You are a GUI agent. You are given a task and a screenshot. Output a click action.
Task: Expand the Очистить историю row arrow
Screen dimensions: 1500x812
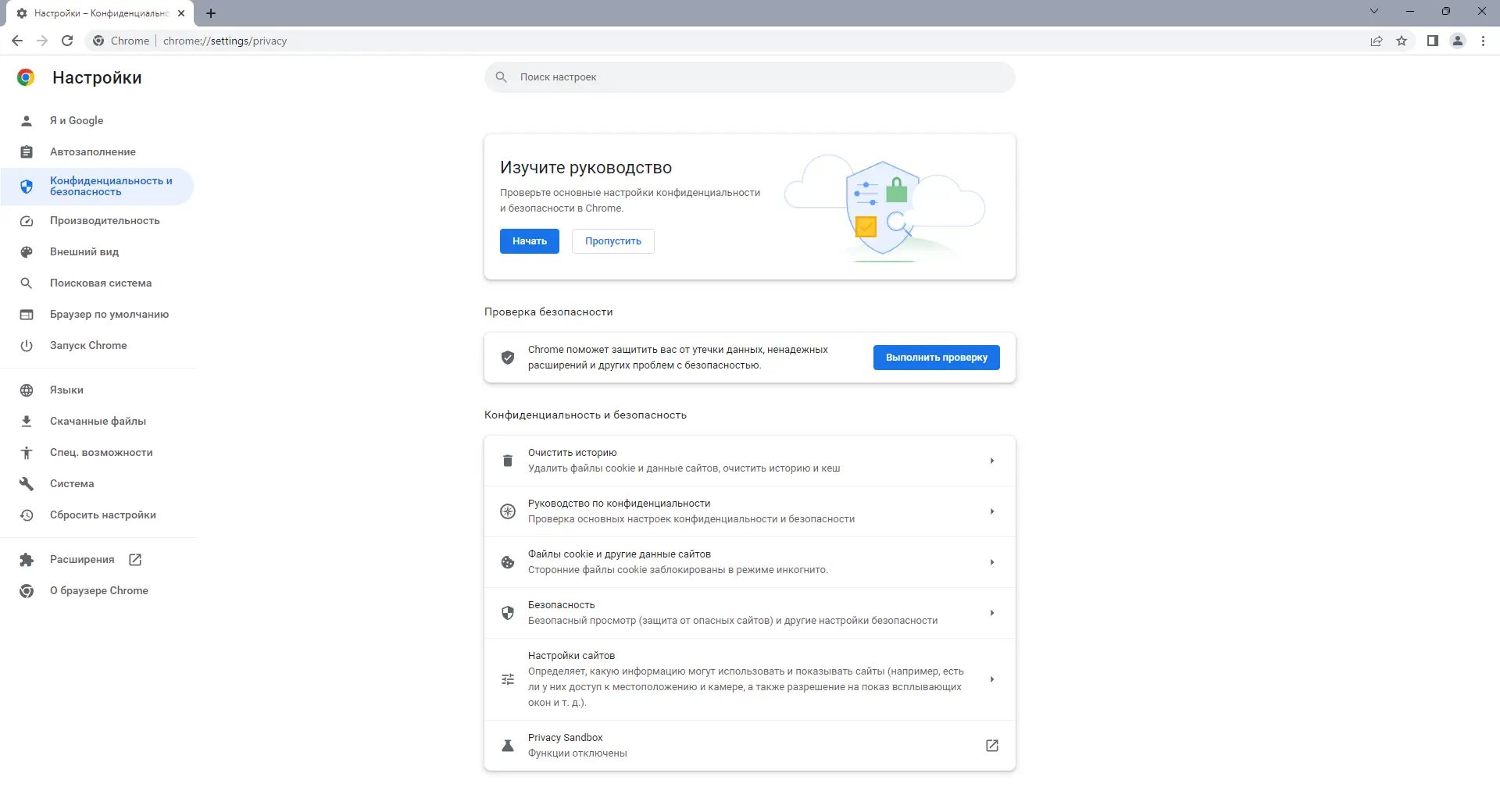[991, 461]
